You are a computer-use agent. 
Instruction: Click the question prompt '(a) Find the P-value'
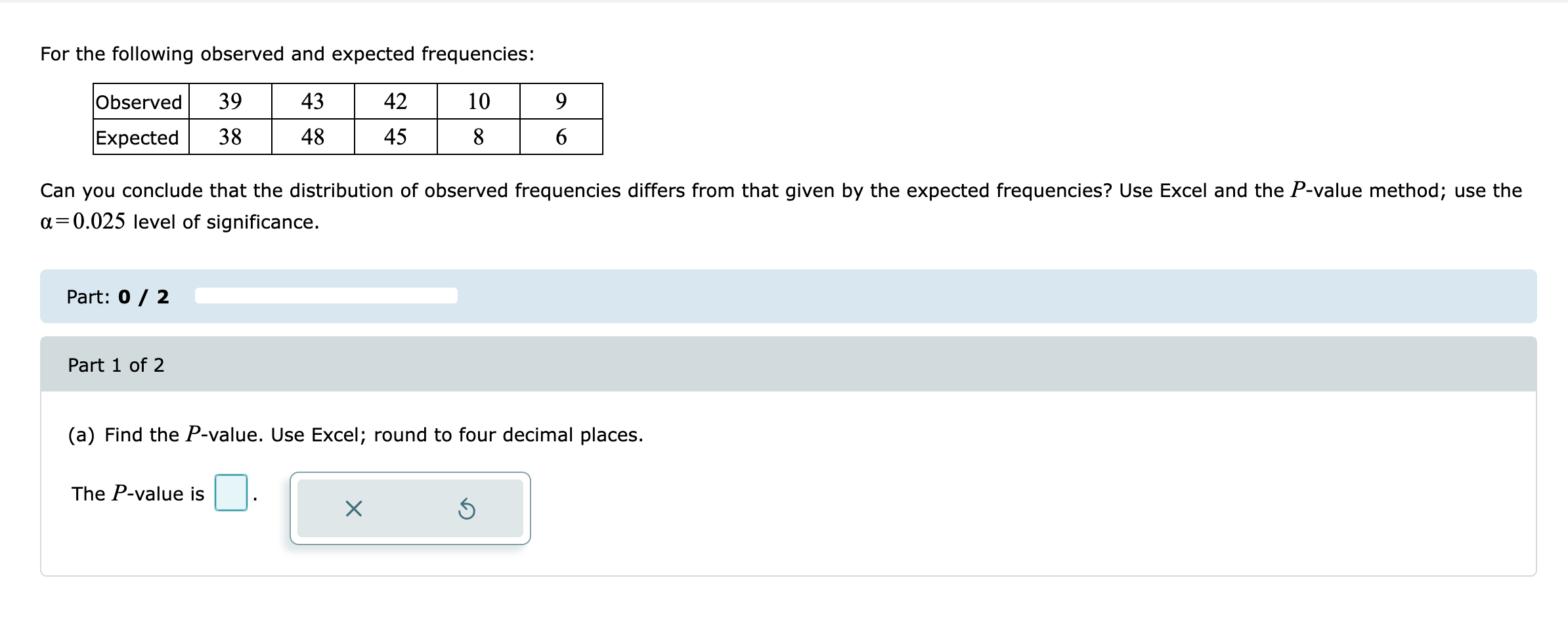coord(355,434)
